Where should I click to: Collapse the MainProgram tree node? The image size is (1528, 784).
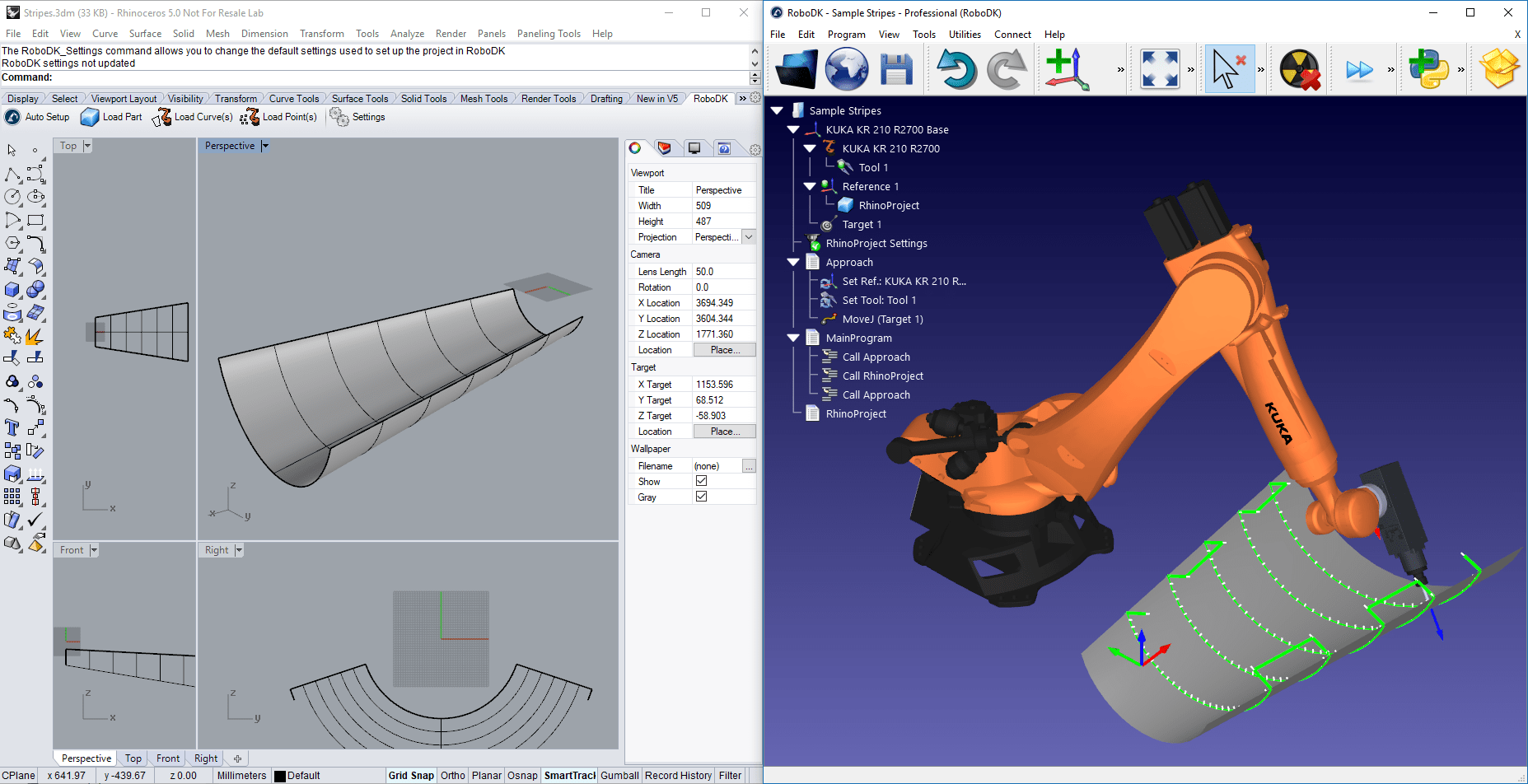[x=793, y=338]
